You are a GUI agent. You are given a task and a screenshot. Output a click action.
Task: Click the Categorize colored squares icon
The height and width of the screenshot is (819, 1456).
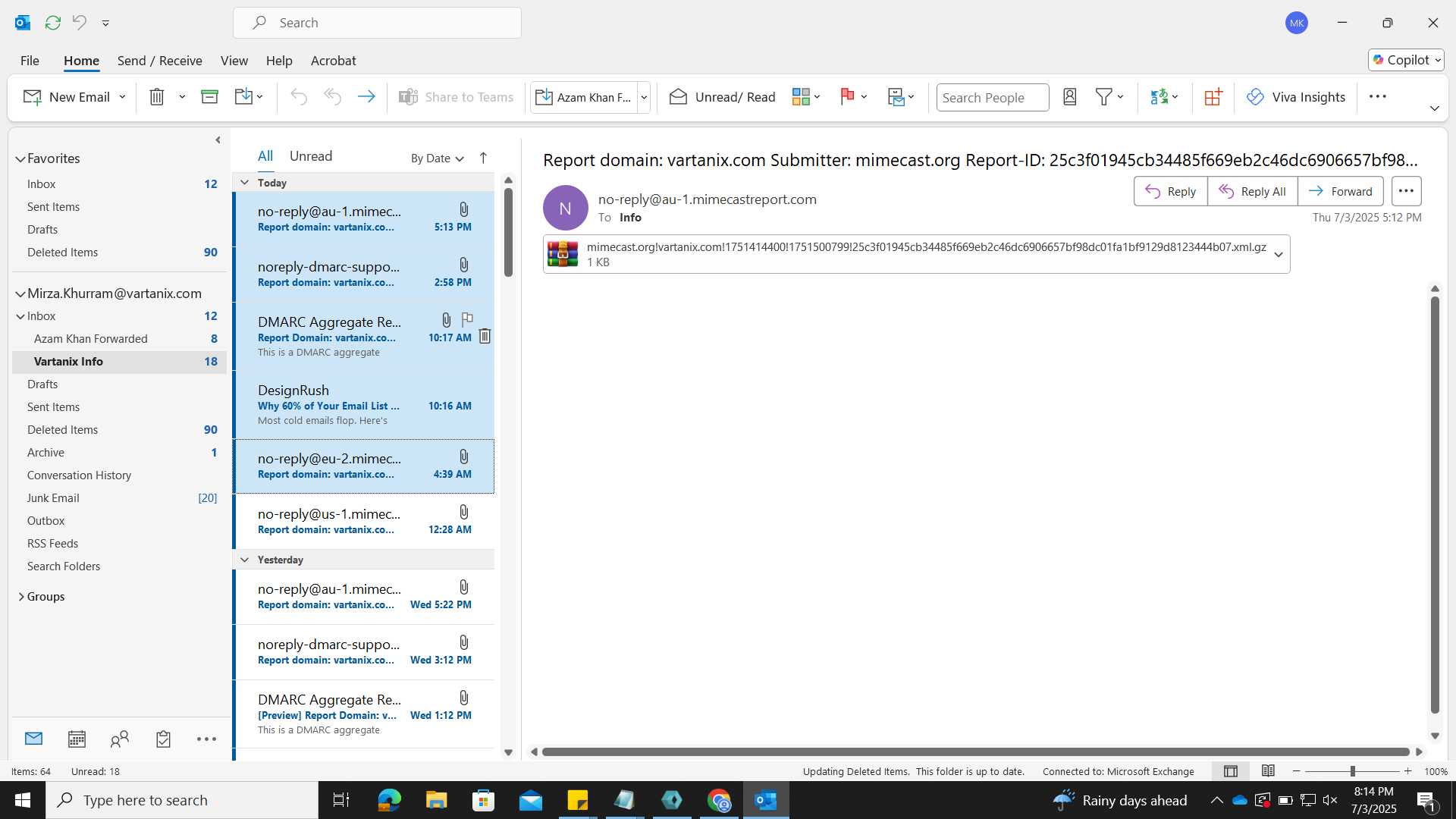pos(801,97)
